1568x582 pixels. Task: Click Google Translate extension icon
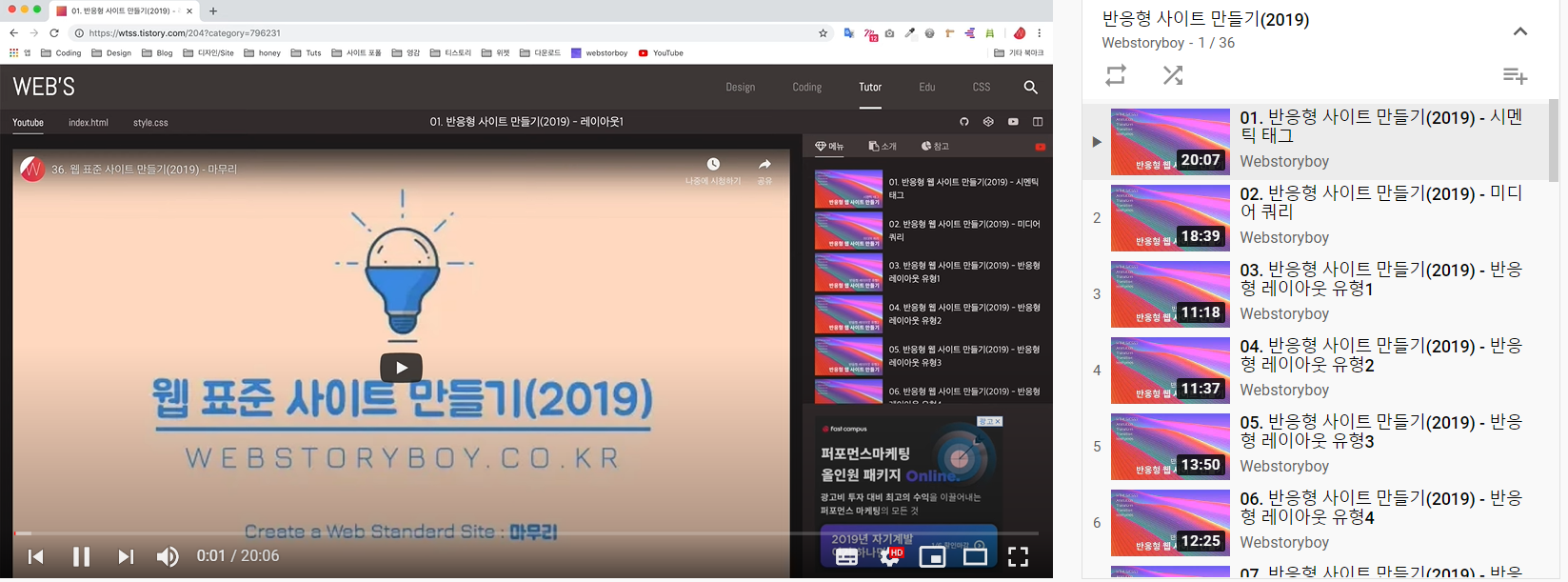point(848,33)
